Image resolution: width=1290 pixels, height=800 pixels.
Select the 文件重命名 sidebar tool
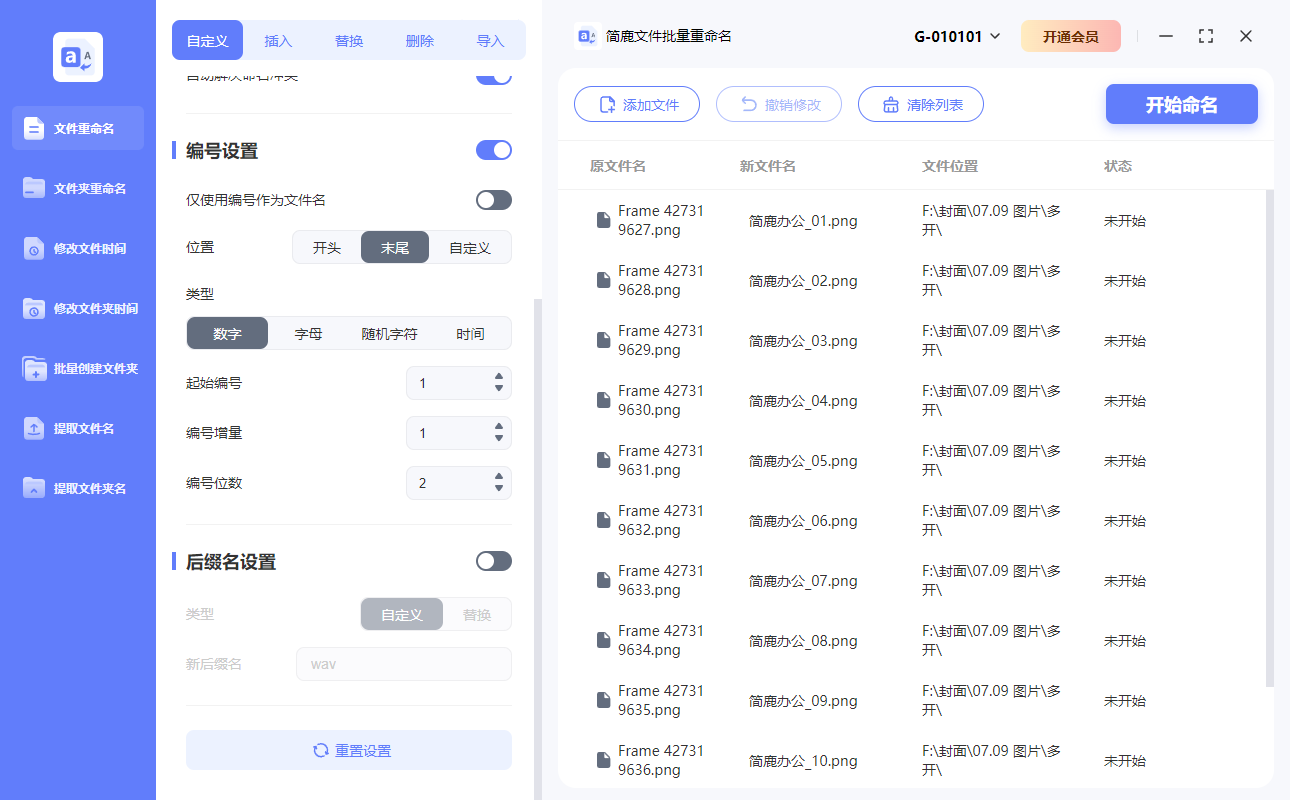[x=77, y=128]
